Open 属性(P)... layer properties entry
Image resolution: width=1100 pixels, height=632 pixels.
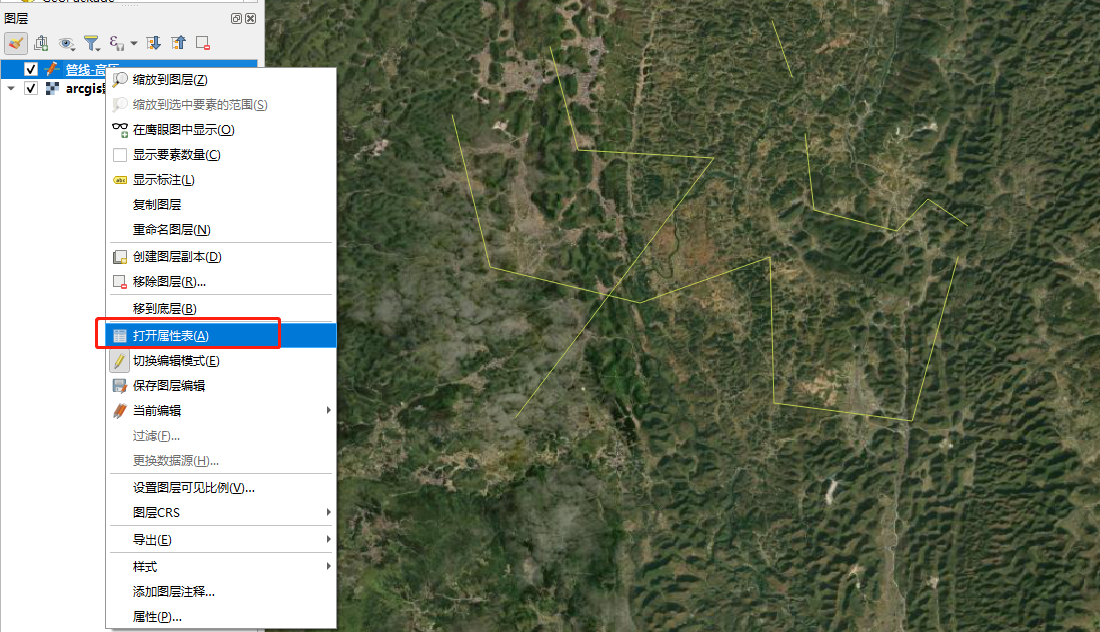click(x=221, y=617)
